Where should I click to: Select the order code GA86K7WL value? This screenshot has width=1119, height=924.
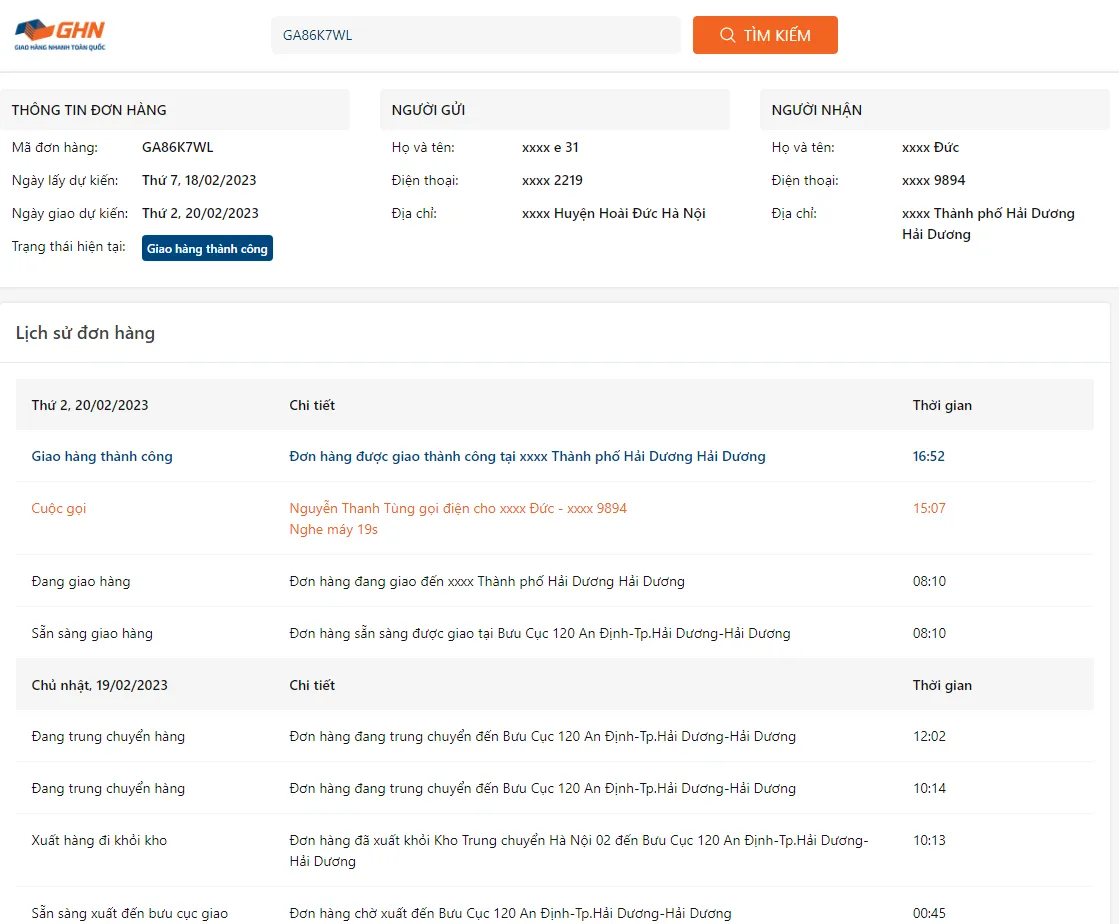(x=177, y=148)
